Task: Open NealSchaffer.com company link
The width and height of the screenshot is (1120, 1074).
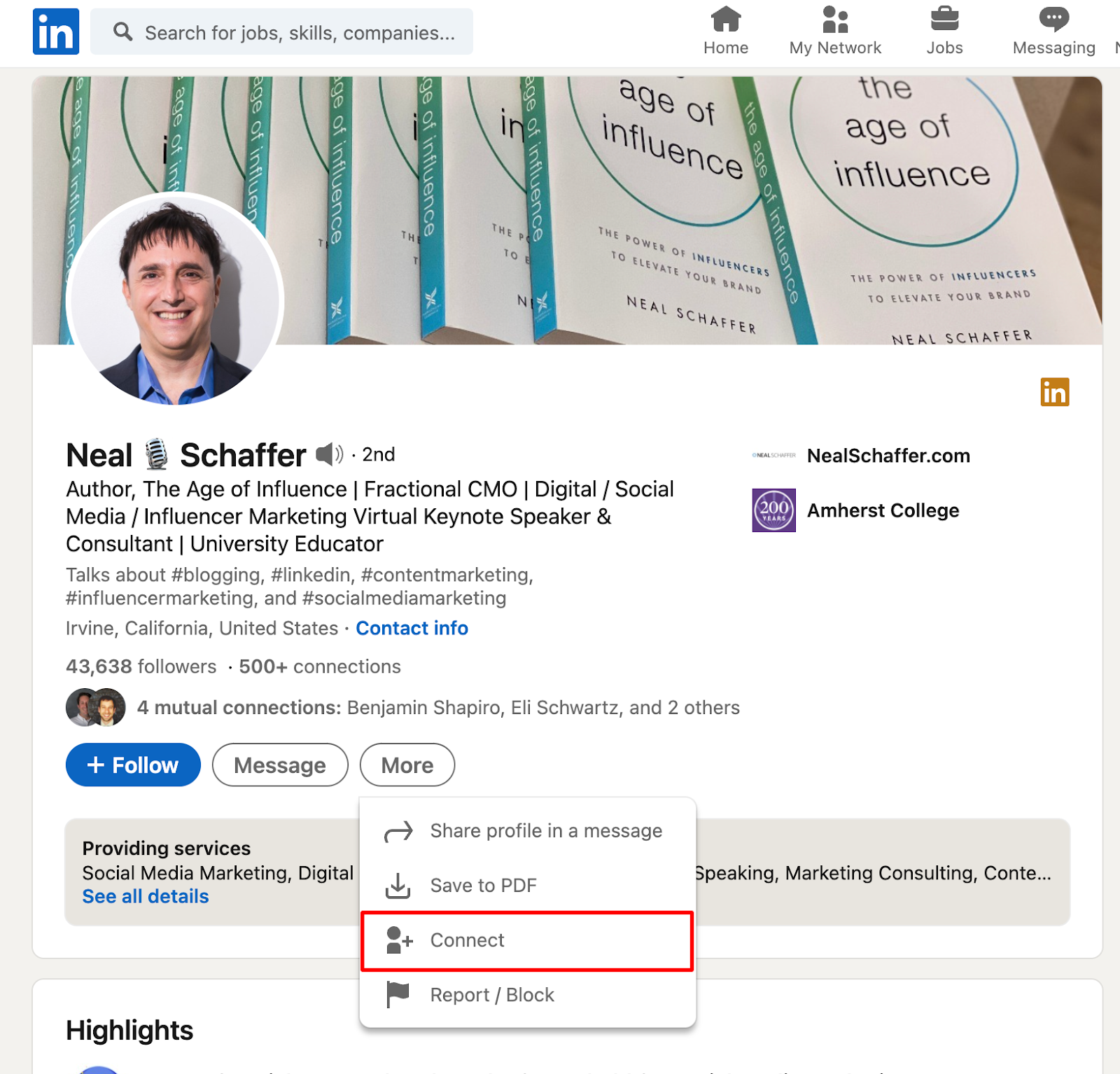Action: [888, 456]
